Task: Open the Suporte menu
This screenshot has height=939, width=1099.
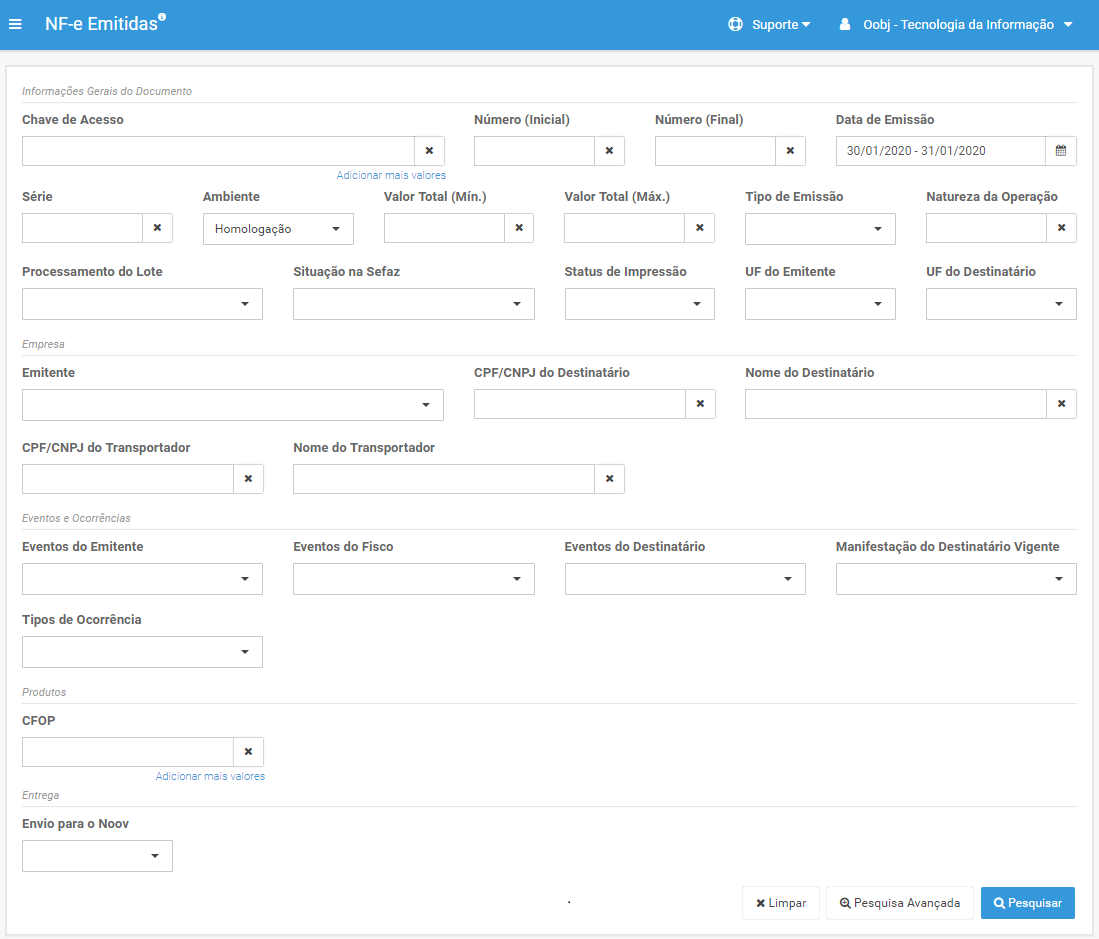Action: [x=781, y=25]
